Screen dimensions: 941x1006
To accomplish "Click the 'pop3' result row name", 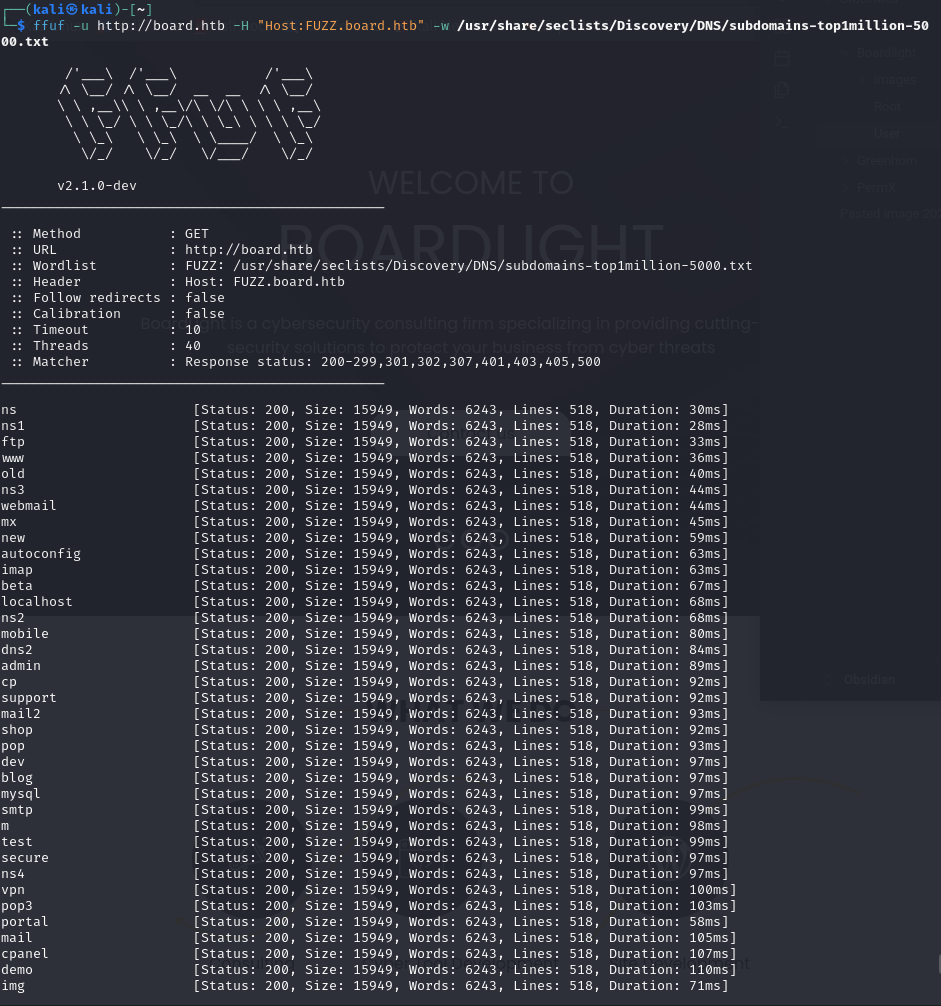I will [x=17, y=906].
